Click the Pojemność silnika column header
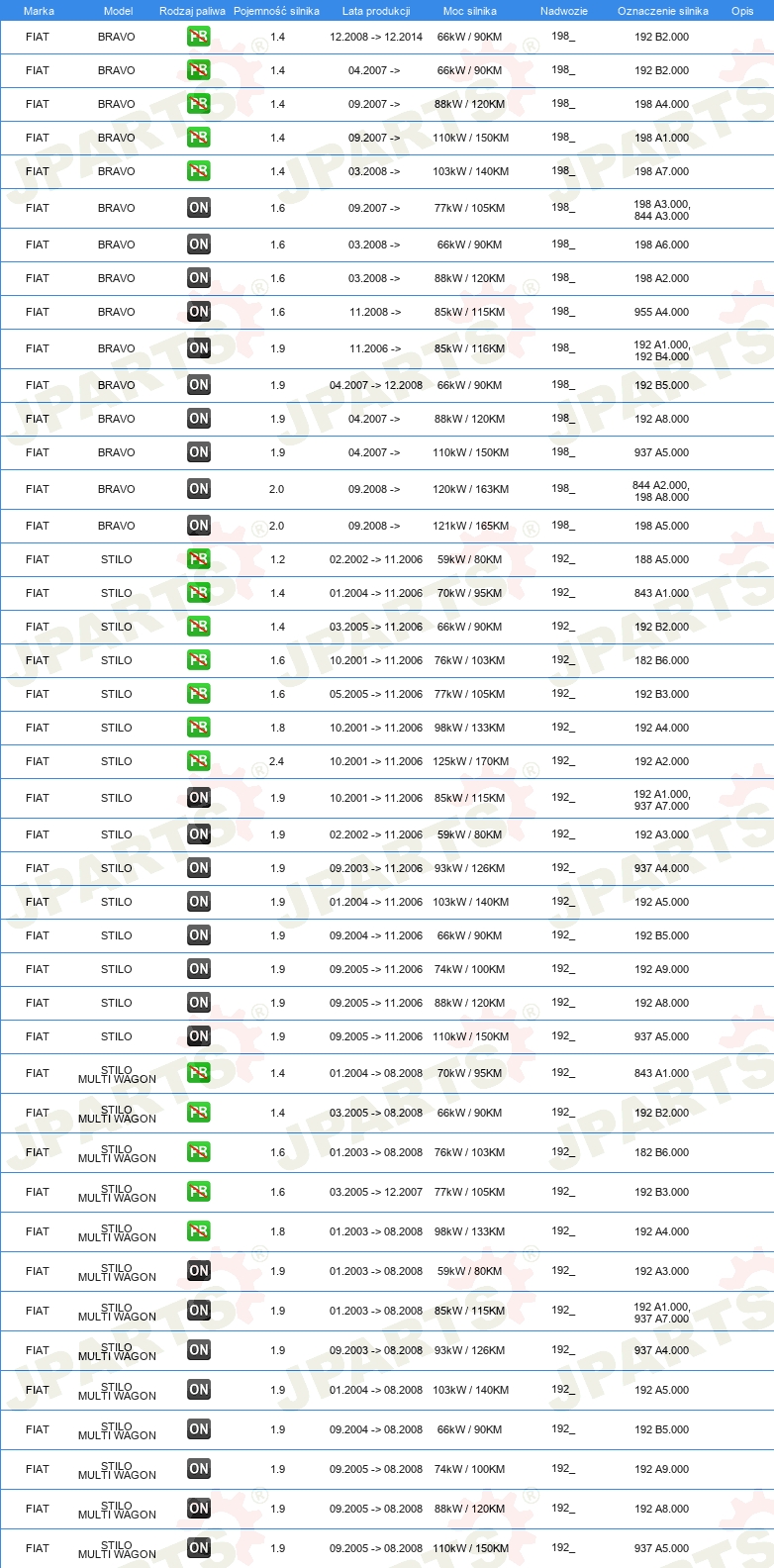Image resolution: width=774 pixels, height=1568 pixels. [276, 11]
